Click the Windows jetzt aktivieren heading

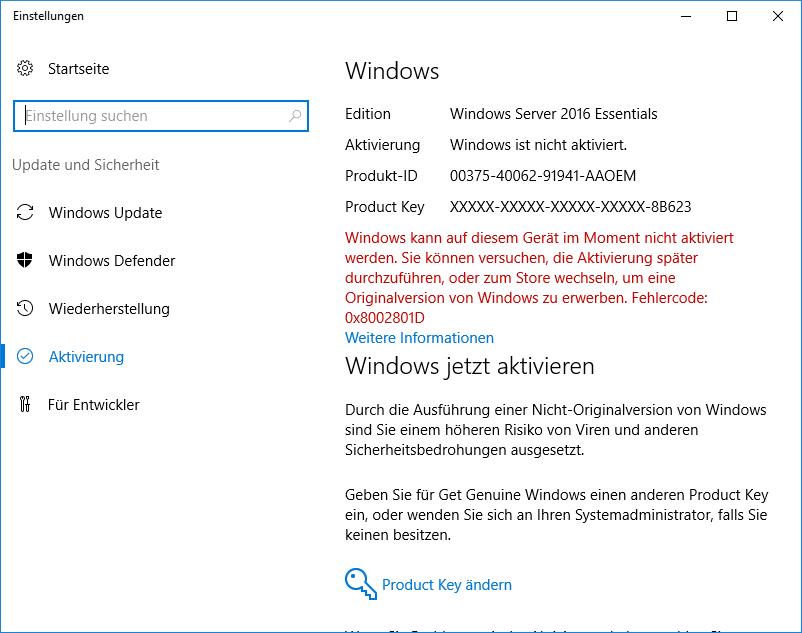pos(470,367)
